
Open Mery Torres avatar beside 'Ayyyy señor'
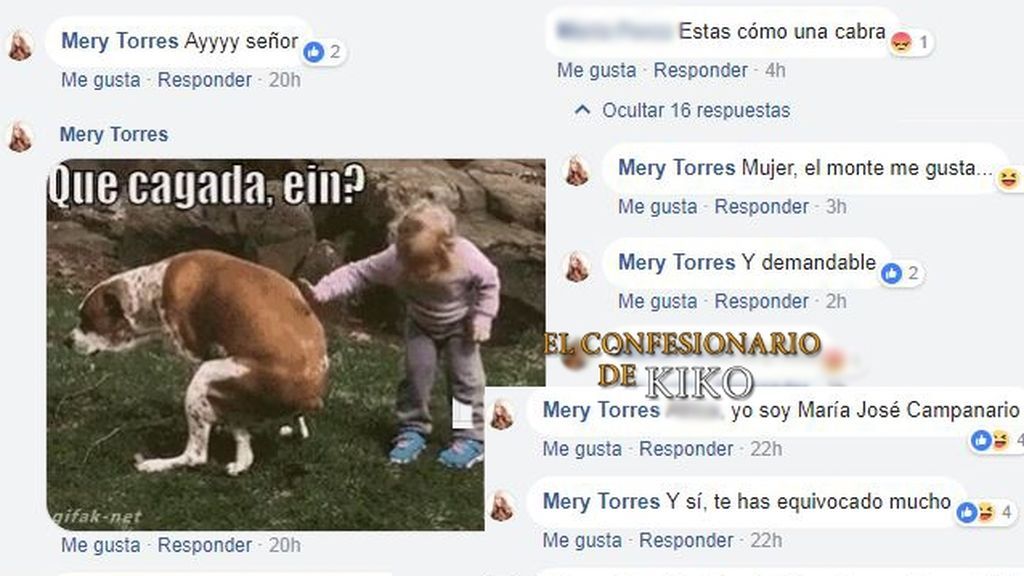(x=20, y=46)
